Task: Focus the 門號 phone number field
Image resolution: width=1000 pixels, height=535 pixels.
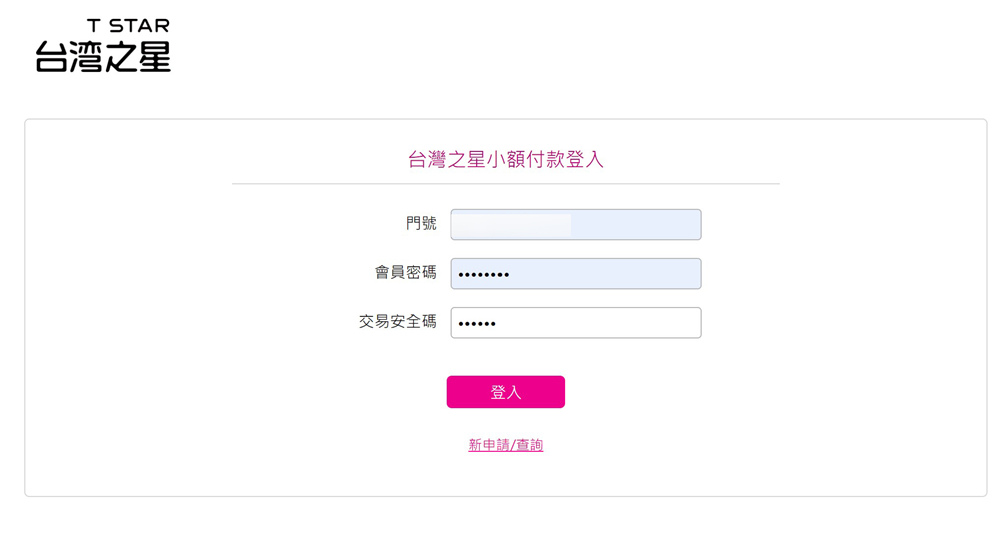Action: 575,225
